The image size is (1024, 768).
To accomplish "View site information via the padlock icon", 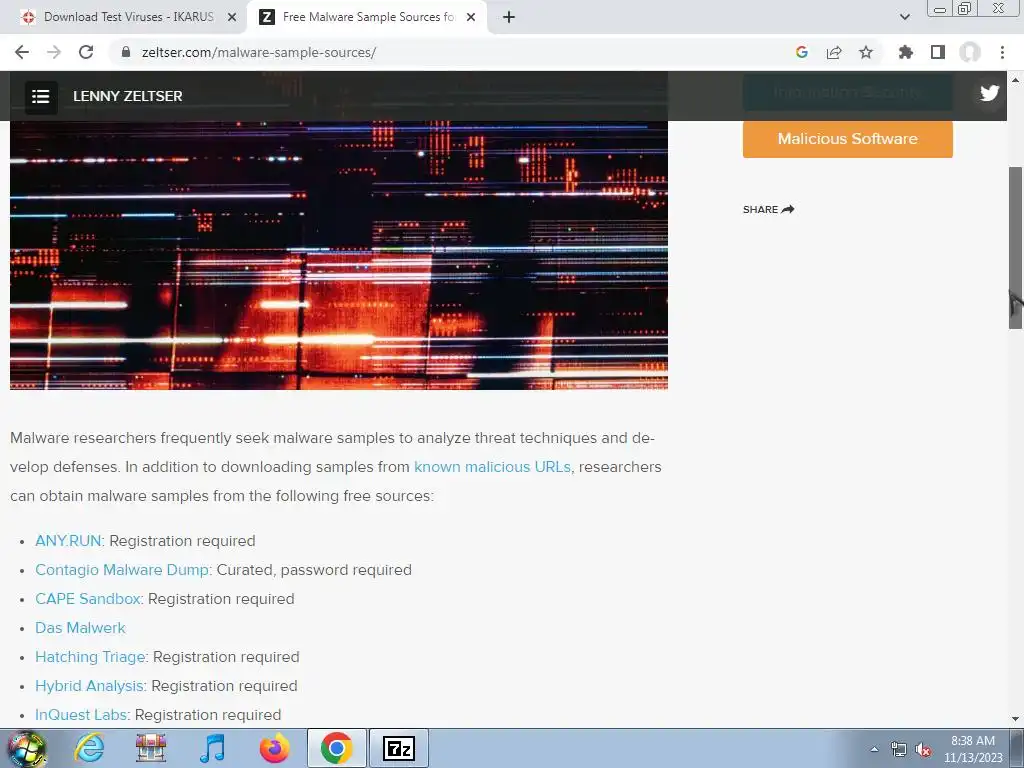I will coord(127,52).
